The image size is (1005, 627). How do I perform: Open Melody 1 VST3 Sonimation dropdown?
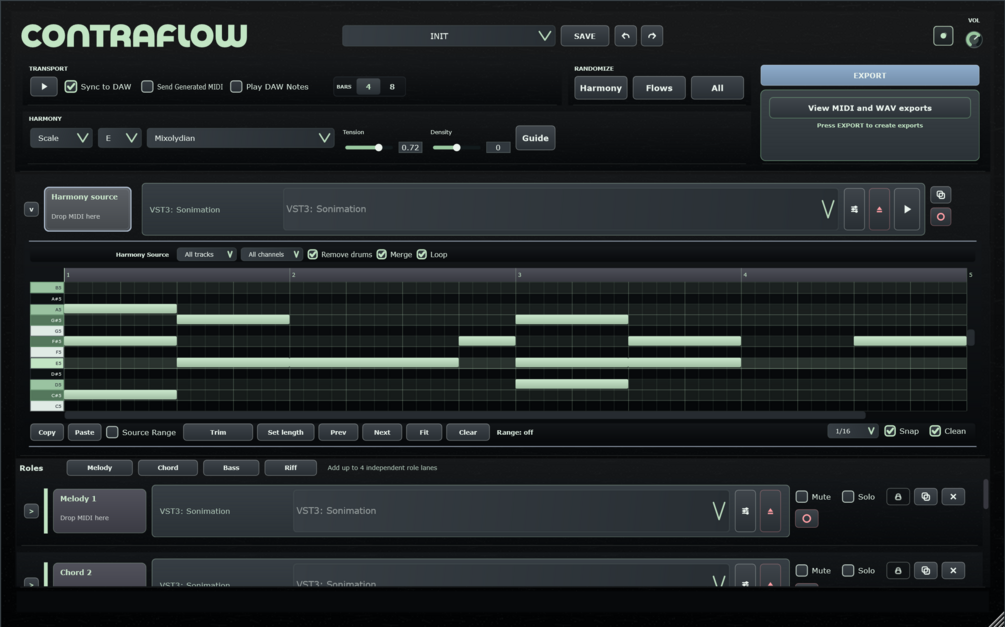click(x=511, y=511)
